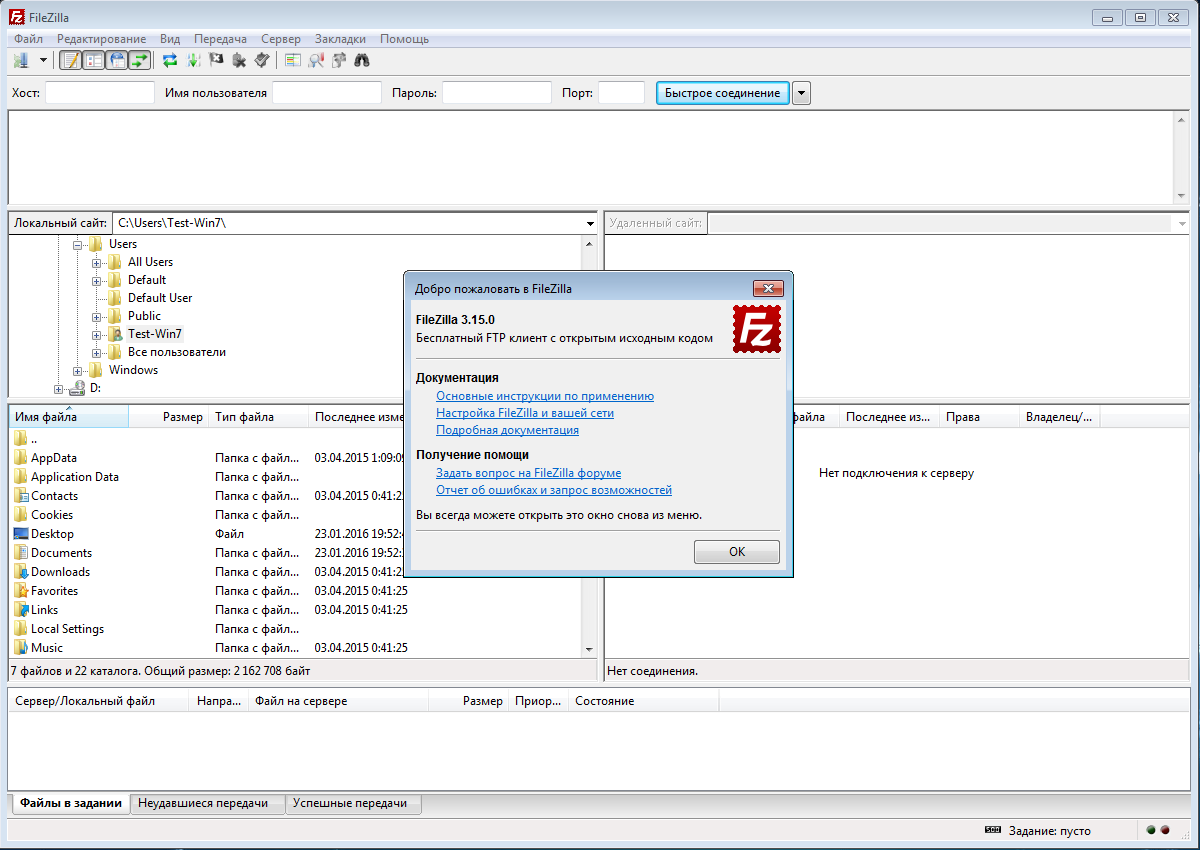Click OK in the welcome dialog
The width and height of the screenshot is (1200, 850).
[x=737, y=552]
